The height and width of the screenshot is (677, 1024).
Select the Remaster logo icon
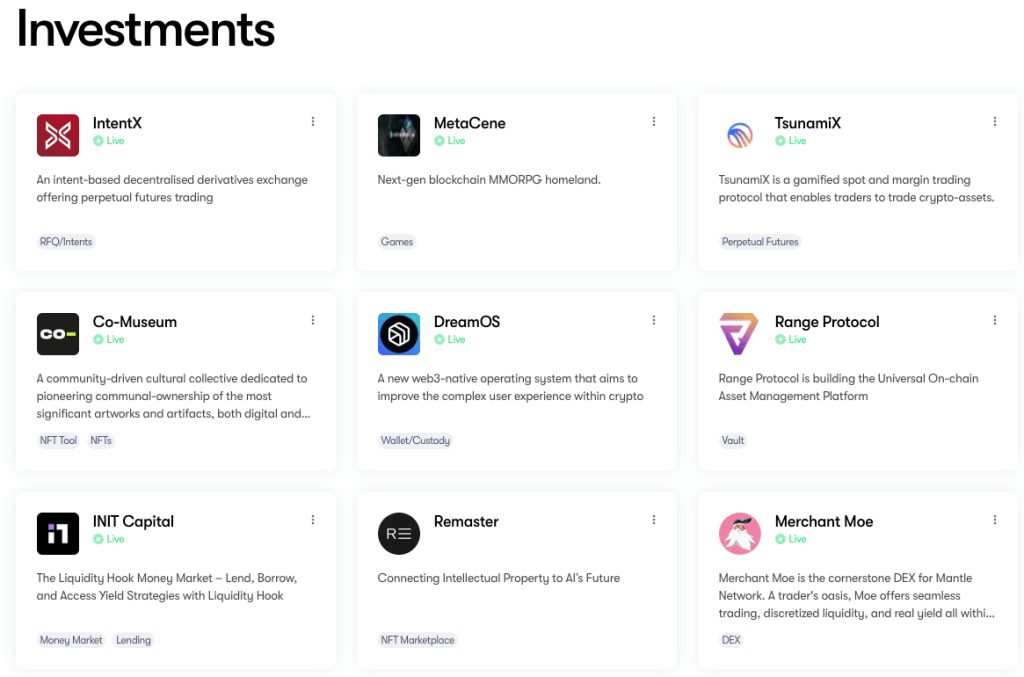398,533
